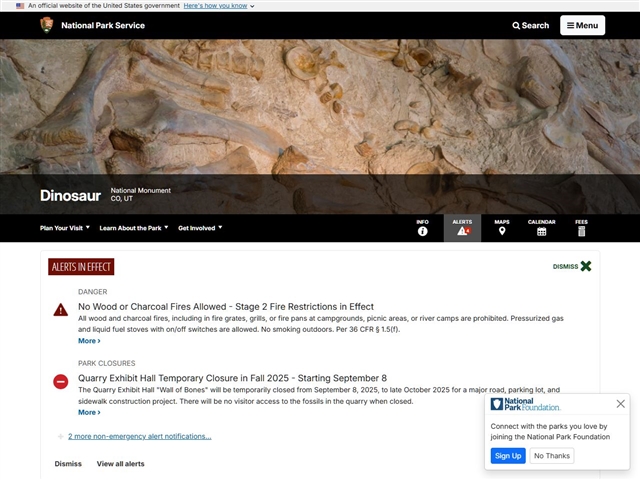640x480 pixels.
Task: Click the No Thanks button
Action: tap(551, 456)
